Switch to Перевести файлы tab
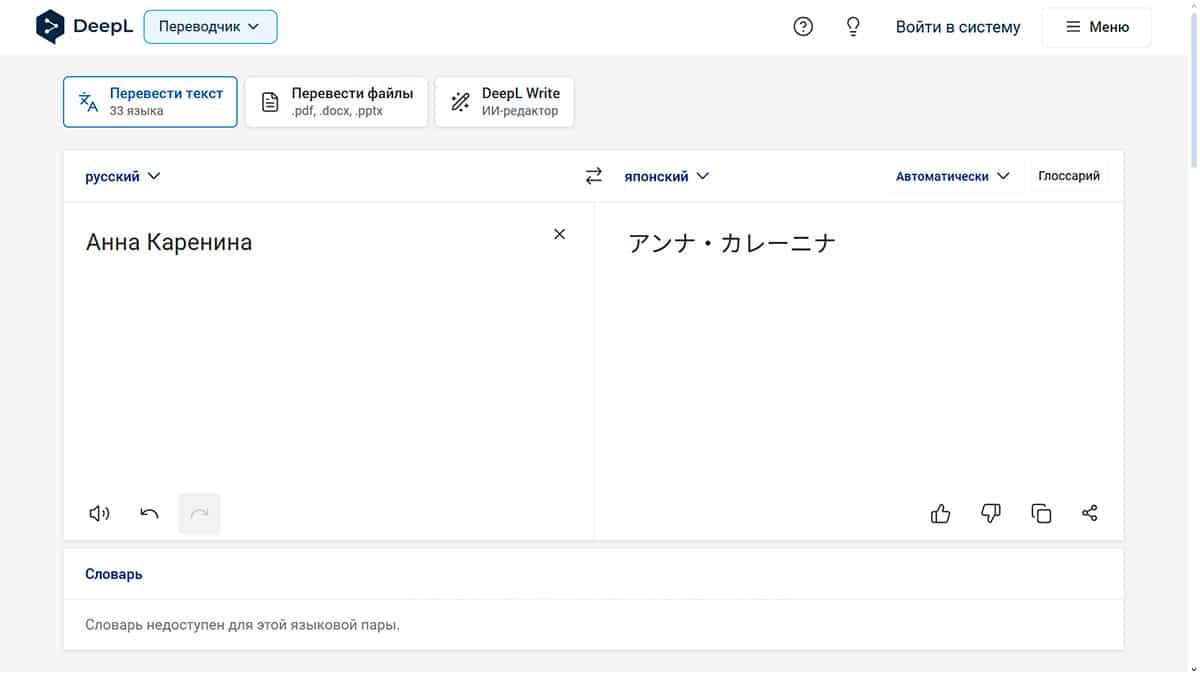 tap(336, 102)
